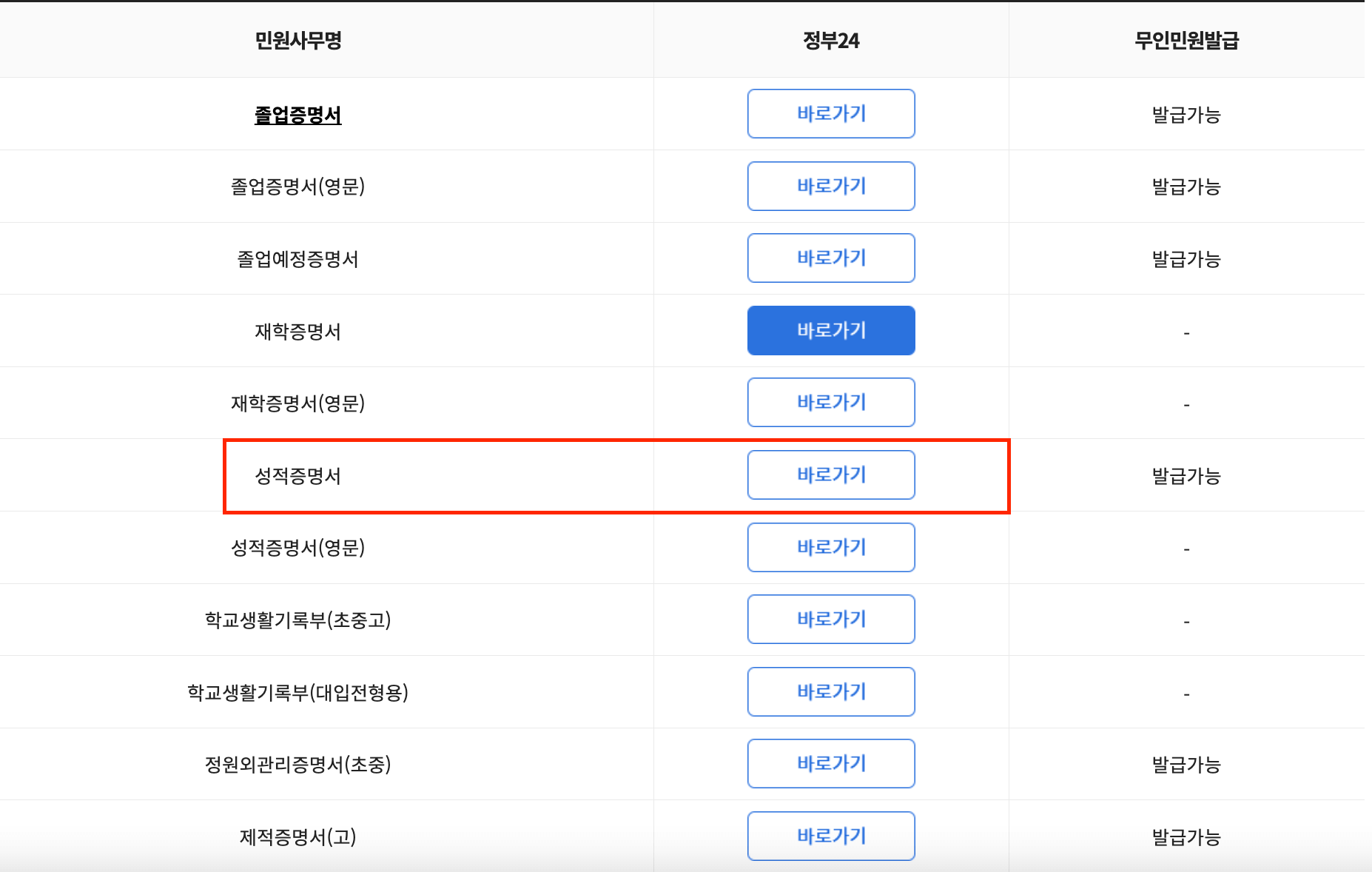This screenshot has width=1372, height=872.
Task: Click the highlighted blue 바로가기 button for 재학증명서
Action: pyautogui.click(x=831, y=330)
